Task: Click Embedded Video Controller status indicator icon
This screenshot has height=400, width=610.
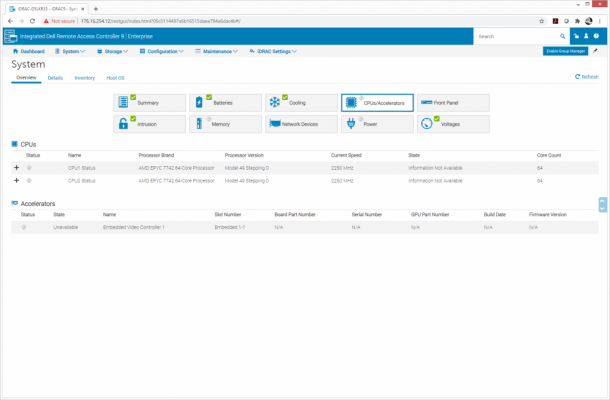Action: click(24, 227)
